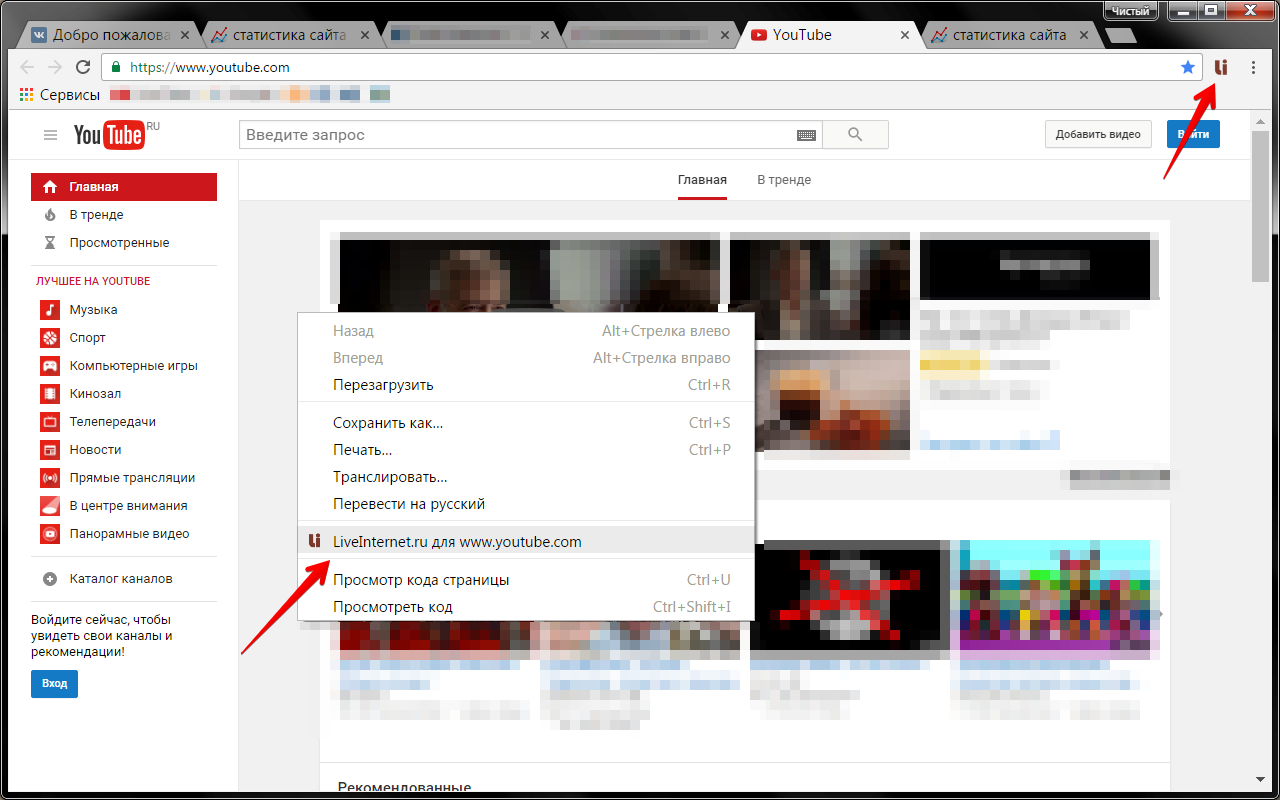Choose Транслировать... in context menu

(526, 477)
